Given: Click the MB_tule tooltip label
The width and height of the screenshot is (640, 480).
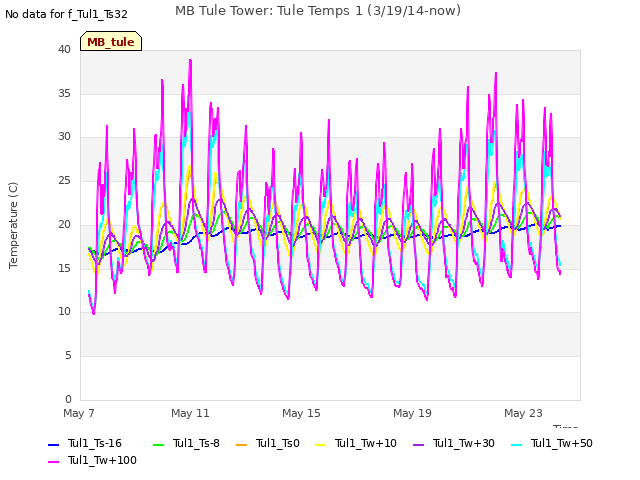Looking at the screenshot, I should tap(111, 42).
